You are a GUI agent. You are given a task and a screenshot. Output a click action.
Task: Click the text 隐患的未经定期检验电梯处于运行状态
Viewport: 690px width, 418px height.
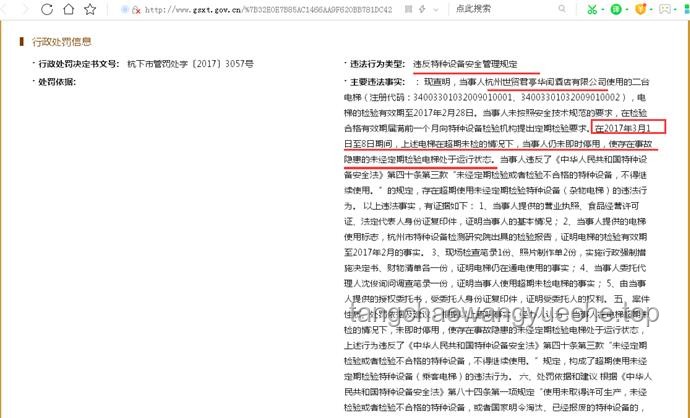(419, 159)
